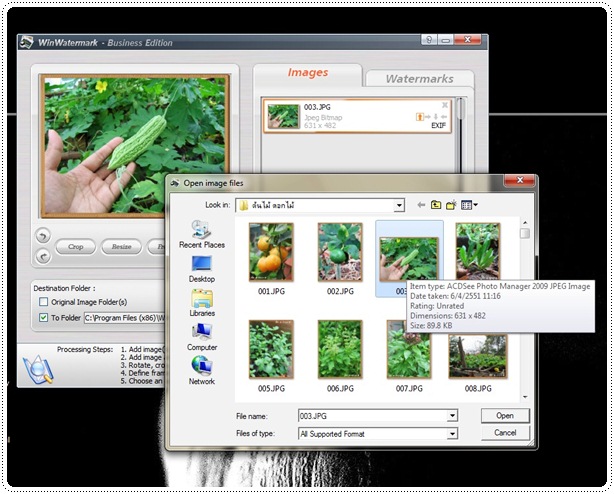Click the Up One Level folder icon
This screenshot has width=614, height=494.
point(436,205)
